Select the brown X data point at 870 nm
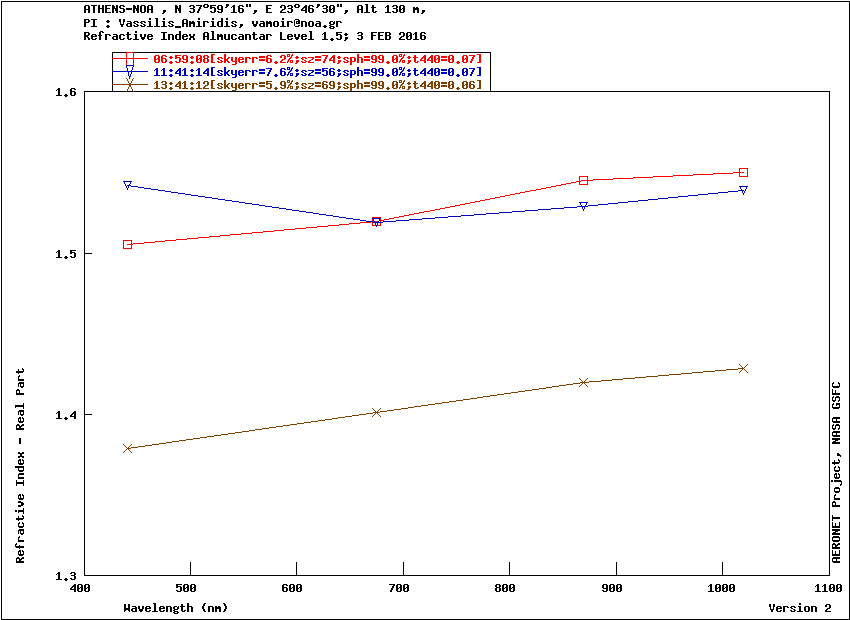The width and height of the screenshot is (850, 620). [583, 382]
